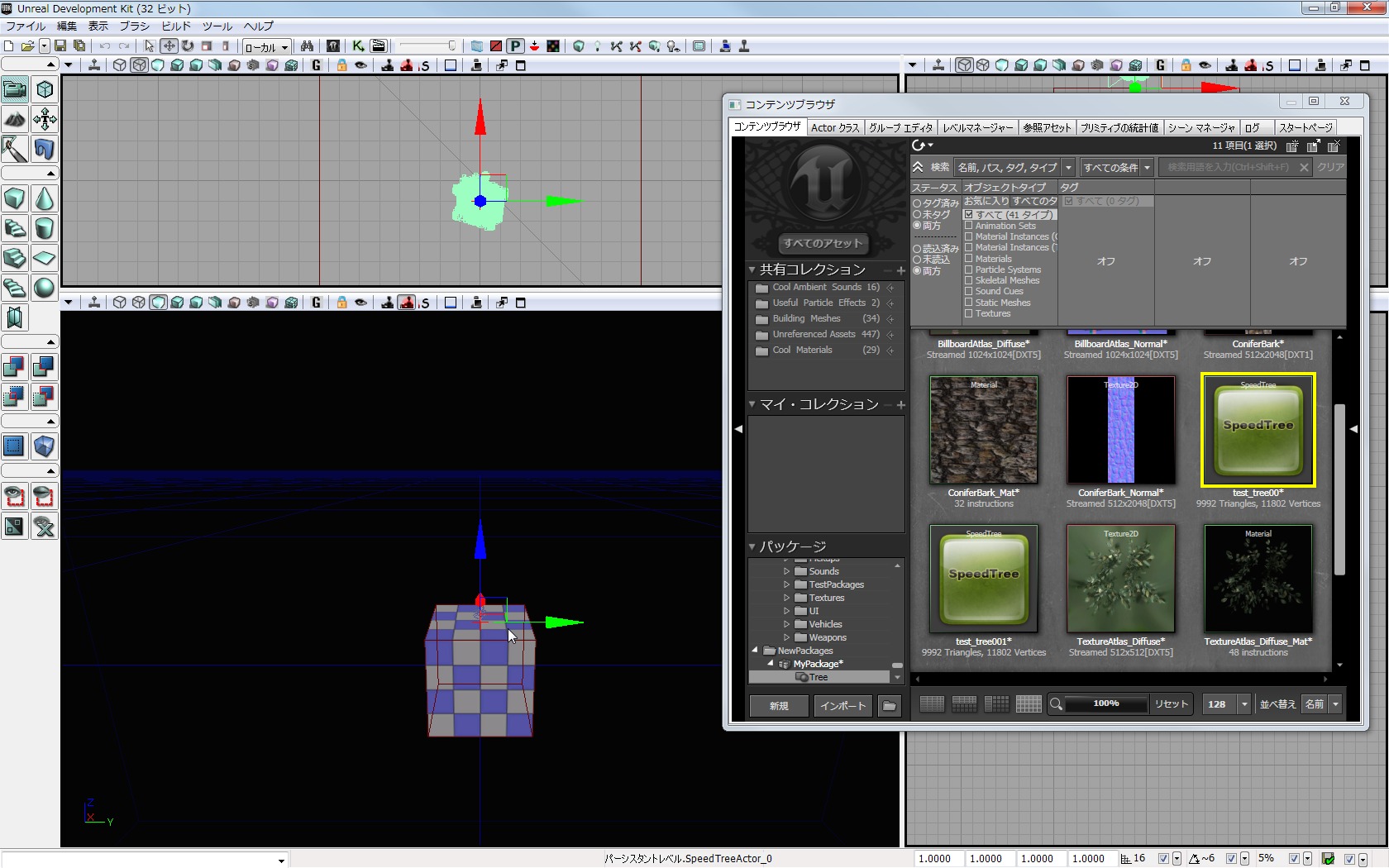The width and height of the screenshot is (1389, 868).
Task: Select the camera mode tool
Action: coord(15,89)
